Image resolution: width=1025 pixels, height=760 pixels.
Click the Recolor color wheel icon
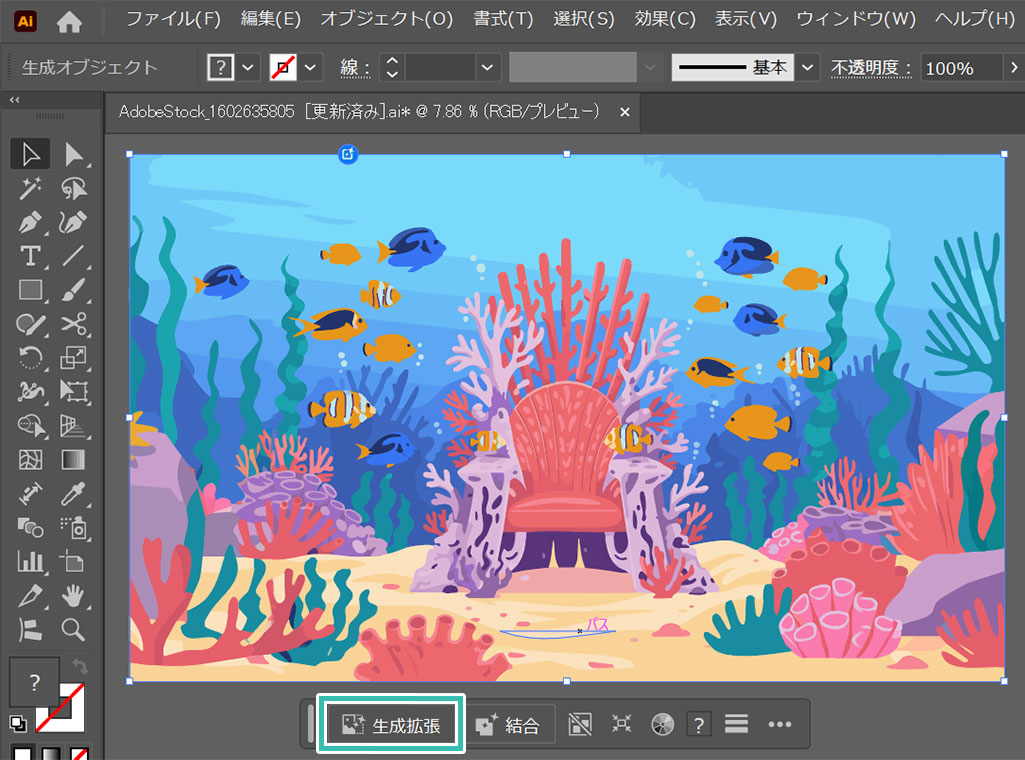click(662, 725)
